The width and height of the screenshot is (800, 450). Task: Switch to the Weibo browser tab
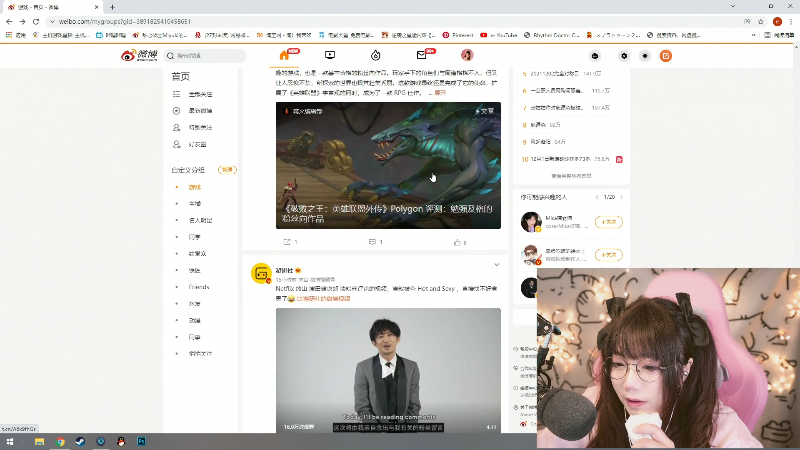pyautogui.click(x=52, y=7)
